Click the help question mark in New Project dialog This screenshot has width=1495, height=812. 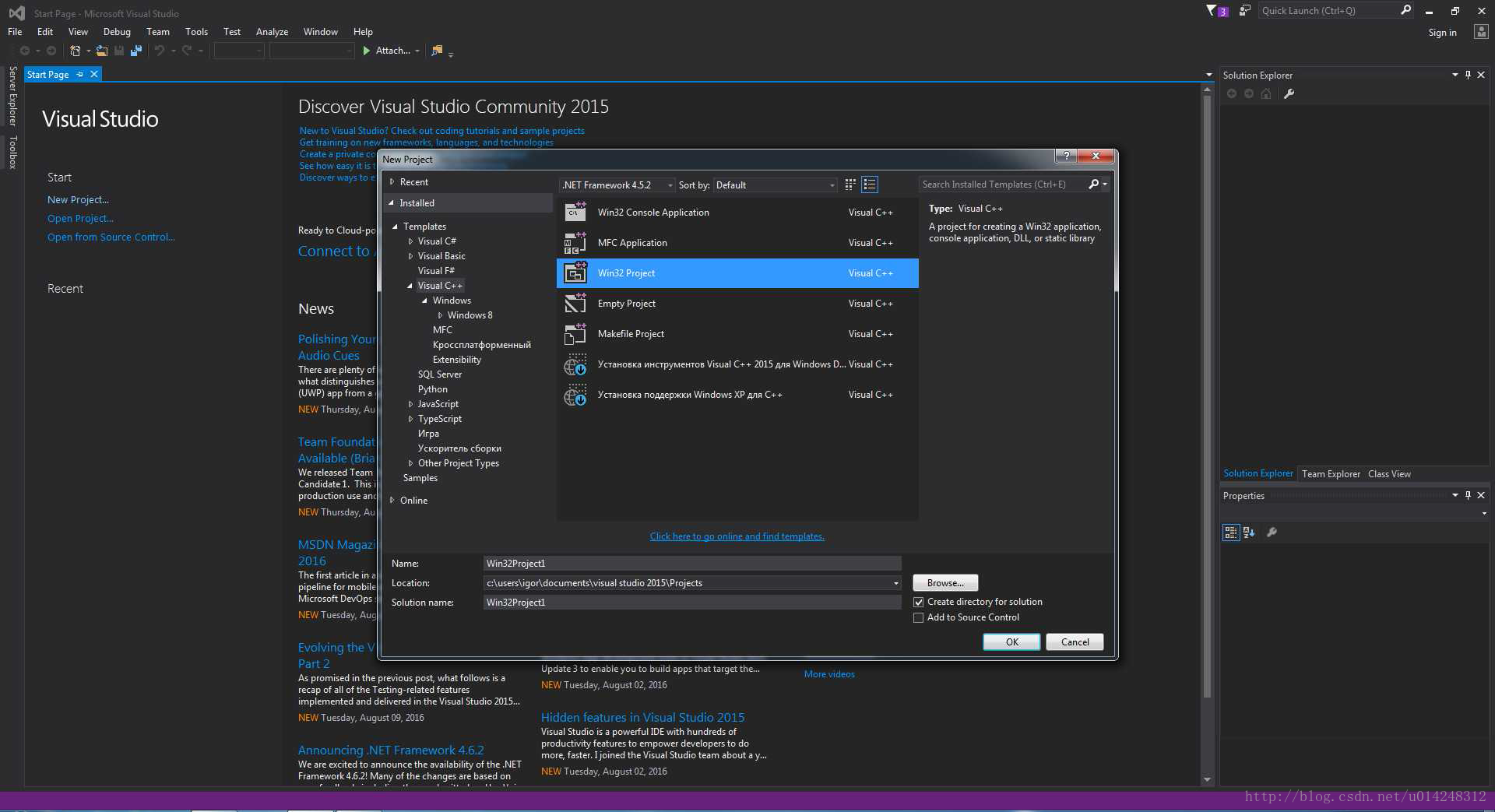click(x=1066, y=156)
